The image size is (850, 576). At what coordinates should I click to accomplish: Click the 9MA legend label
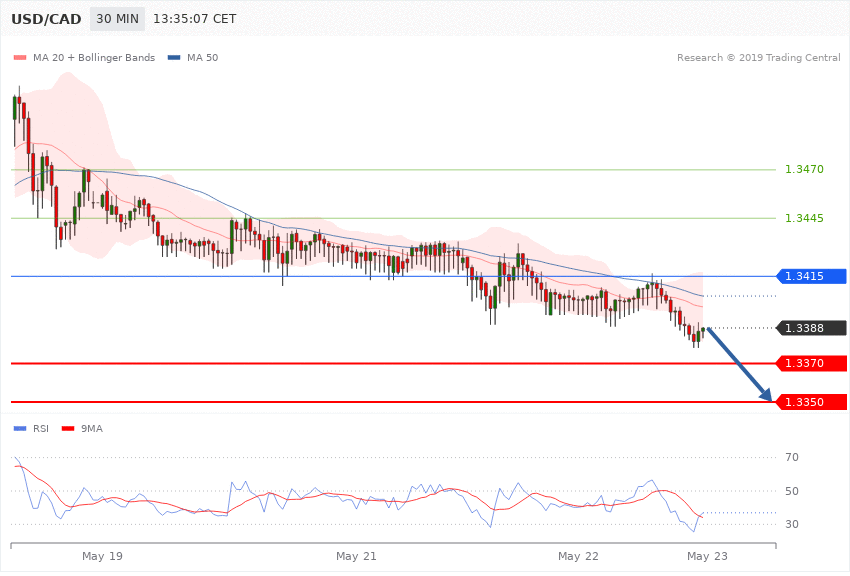[x=92, y=429]
